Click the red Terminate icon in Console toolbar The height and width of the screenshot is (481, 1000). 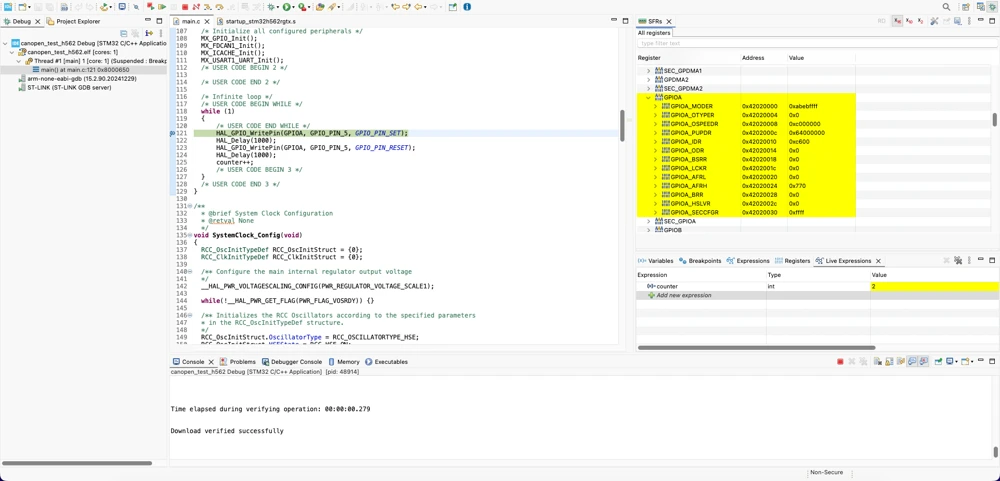pyautogui.click(x=840, y=362)
